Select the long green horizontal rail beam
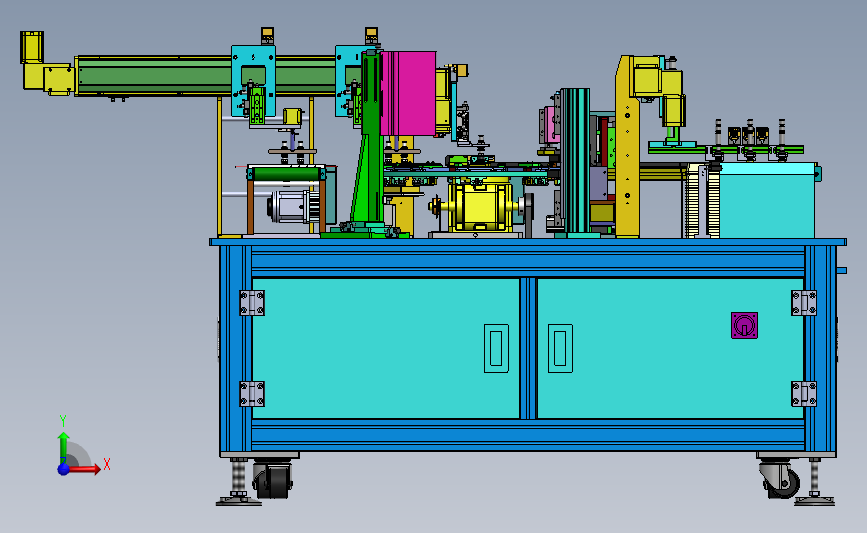The width and height of the screenshot is (867, 533). (207, 76)
